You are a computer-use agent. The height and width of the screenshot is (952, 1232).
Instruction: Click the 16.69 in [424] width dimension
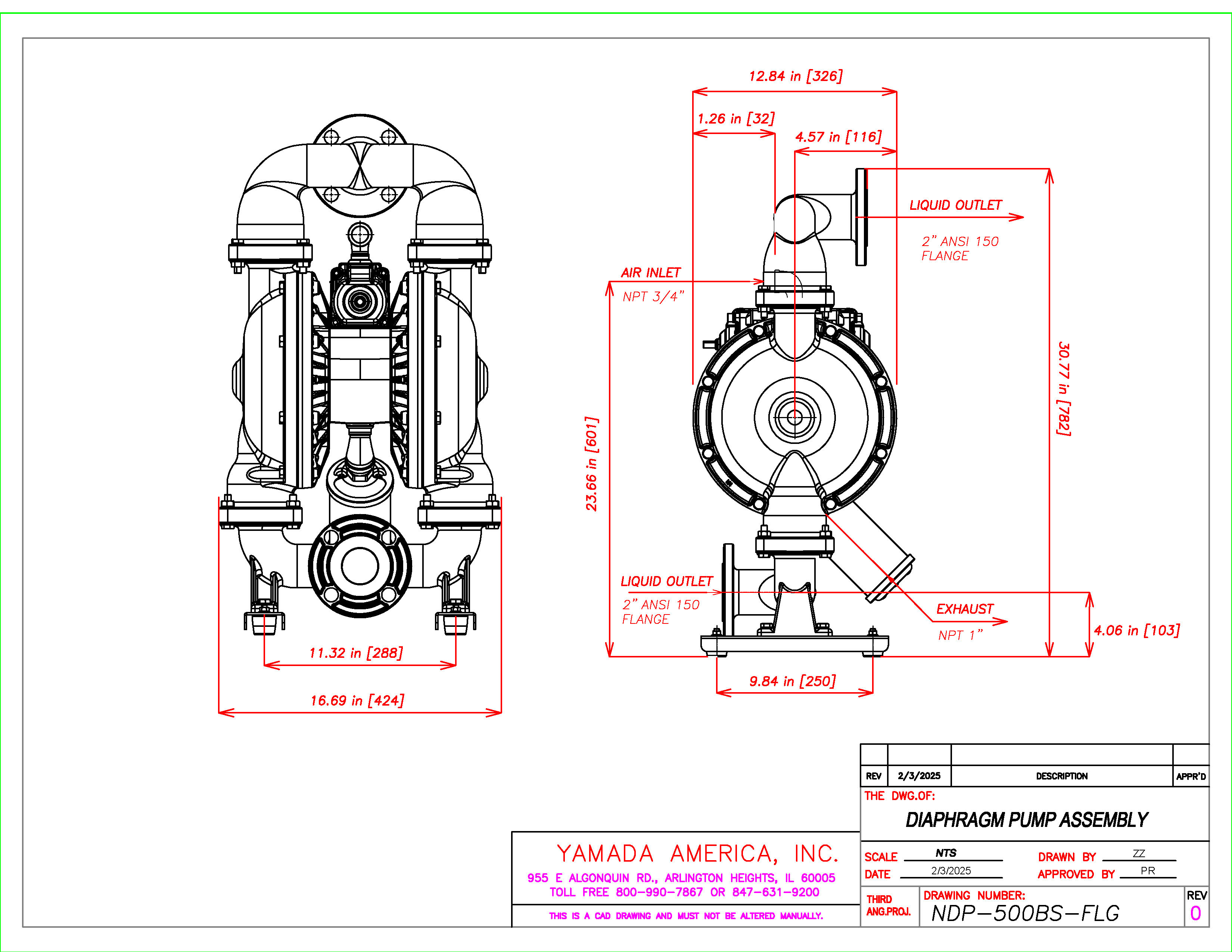[x=357, y=700]
